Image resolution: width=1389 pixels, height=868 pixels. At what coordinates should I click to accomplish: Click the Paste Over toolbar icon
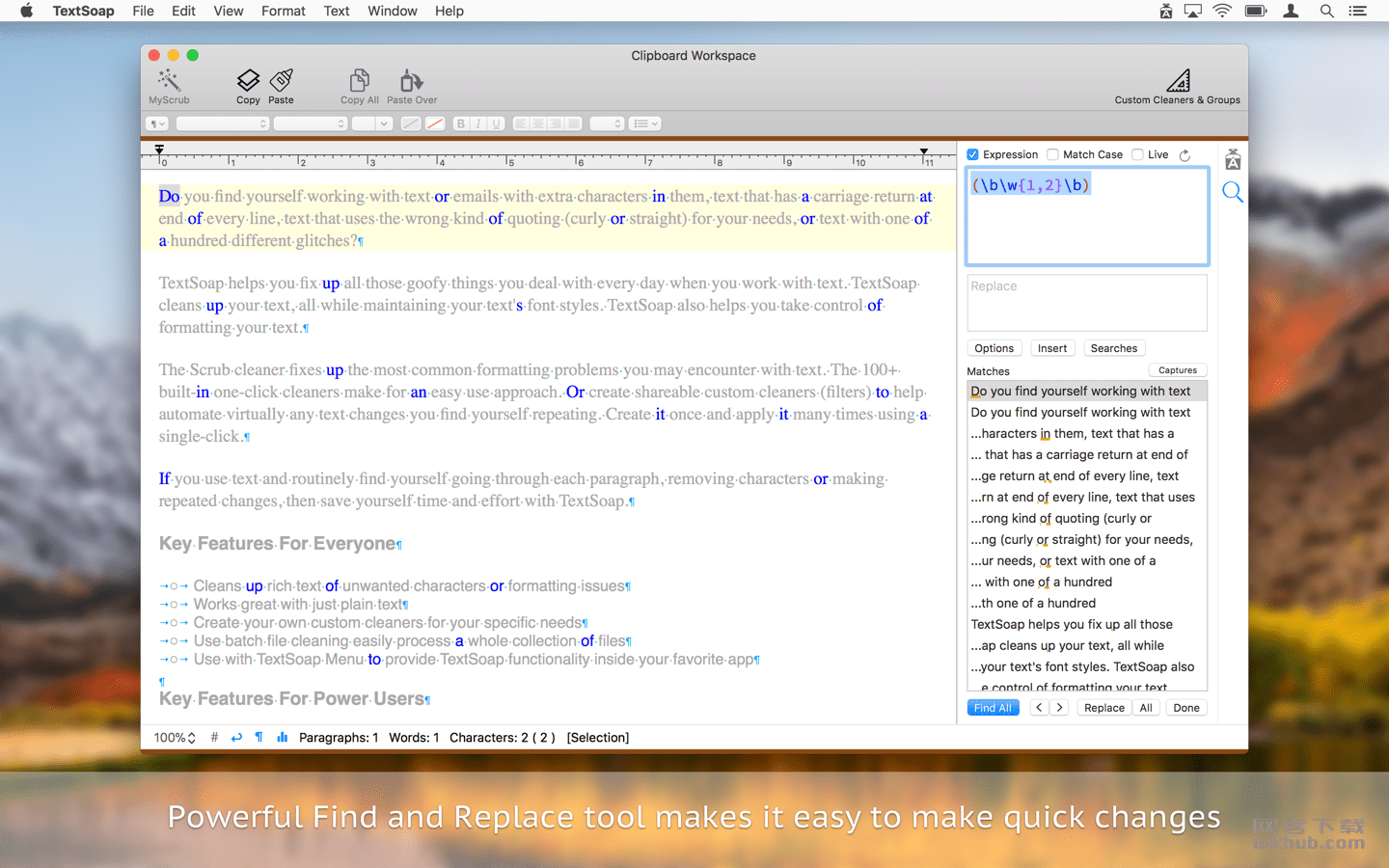[x=412, y=86]
